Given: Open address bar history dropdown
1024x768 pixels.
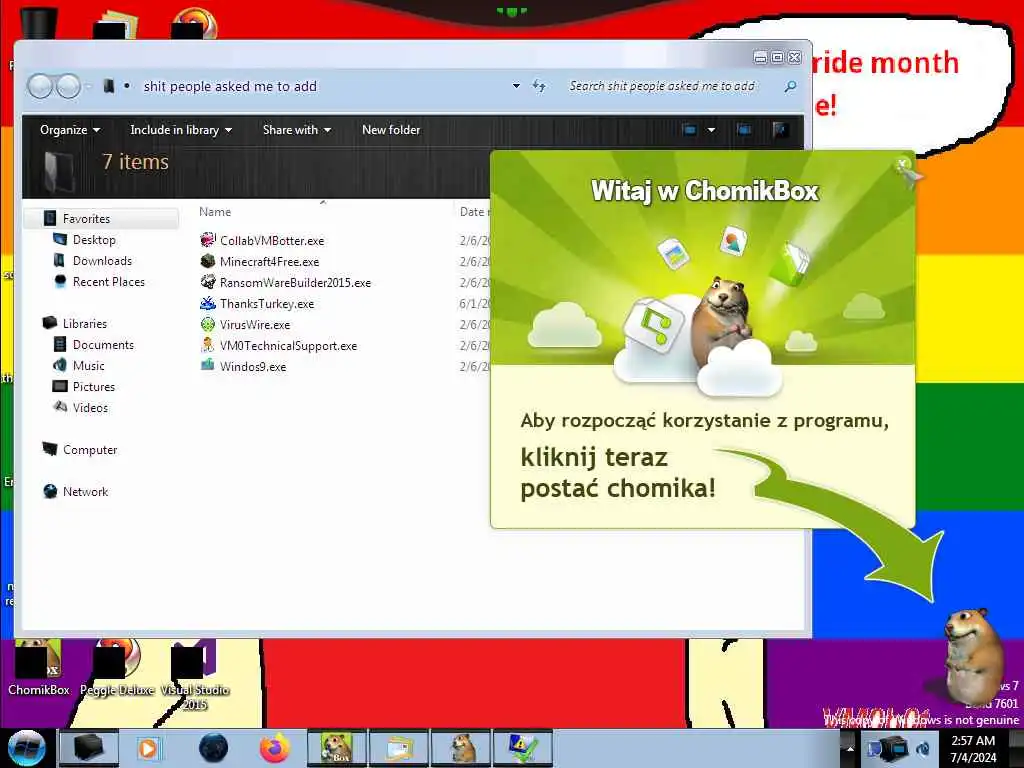Looking at the screenshot, I should pyautogui.click(x=516, y=86).
